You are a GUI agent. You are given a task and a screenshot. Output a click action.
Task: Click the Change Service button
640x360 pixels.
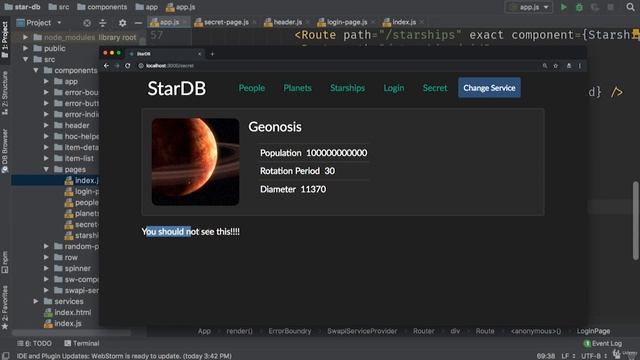pos(489,88)
